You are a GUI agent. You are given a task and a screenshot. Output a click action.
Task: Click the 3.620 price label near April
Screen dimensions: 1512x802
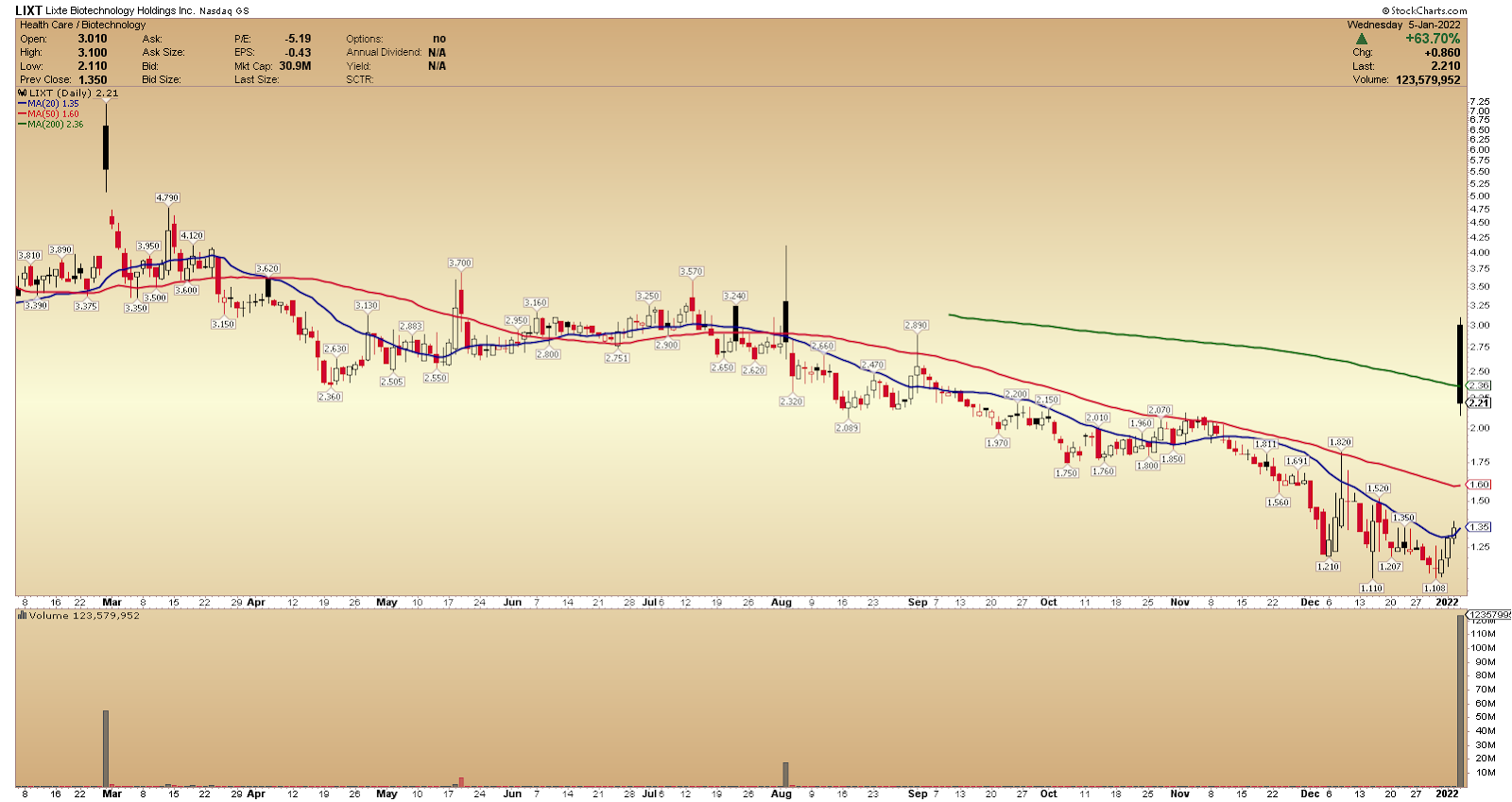click(267, 268)
